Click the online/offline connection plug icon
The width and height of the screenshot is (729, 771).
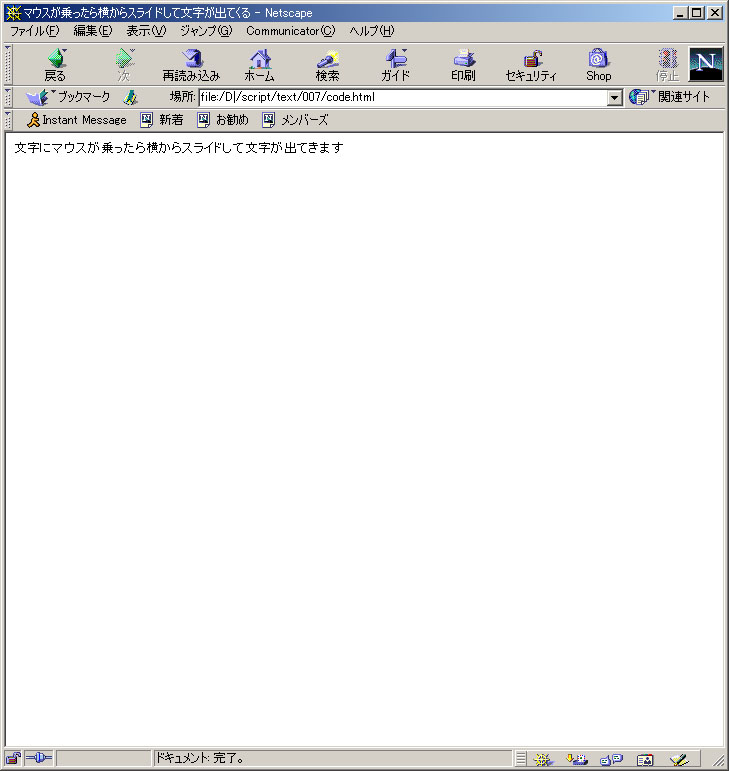pos(38,758)
